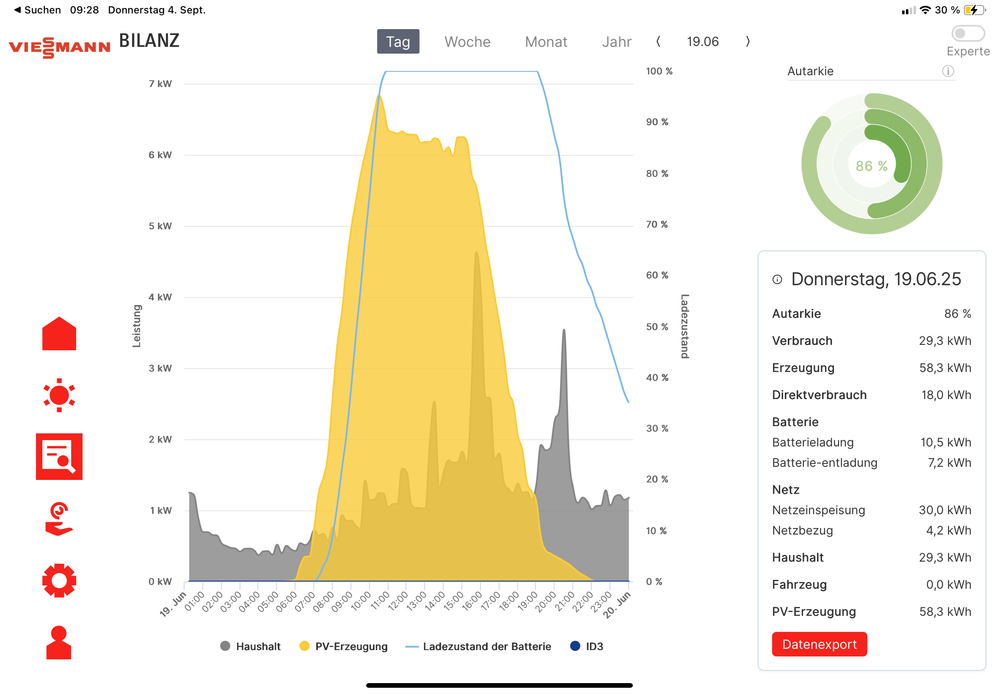
Task: Toggle the Experte mode switch
Action: 968,34
